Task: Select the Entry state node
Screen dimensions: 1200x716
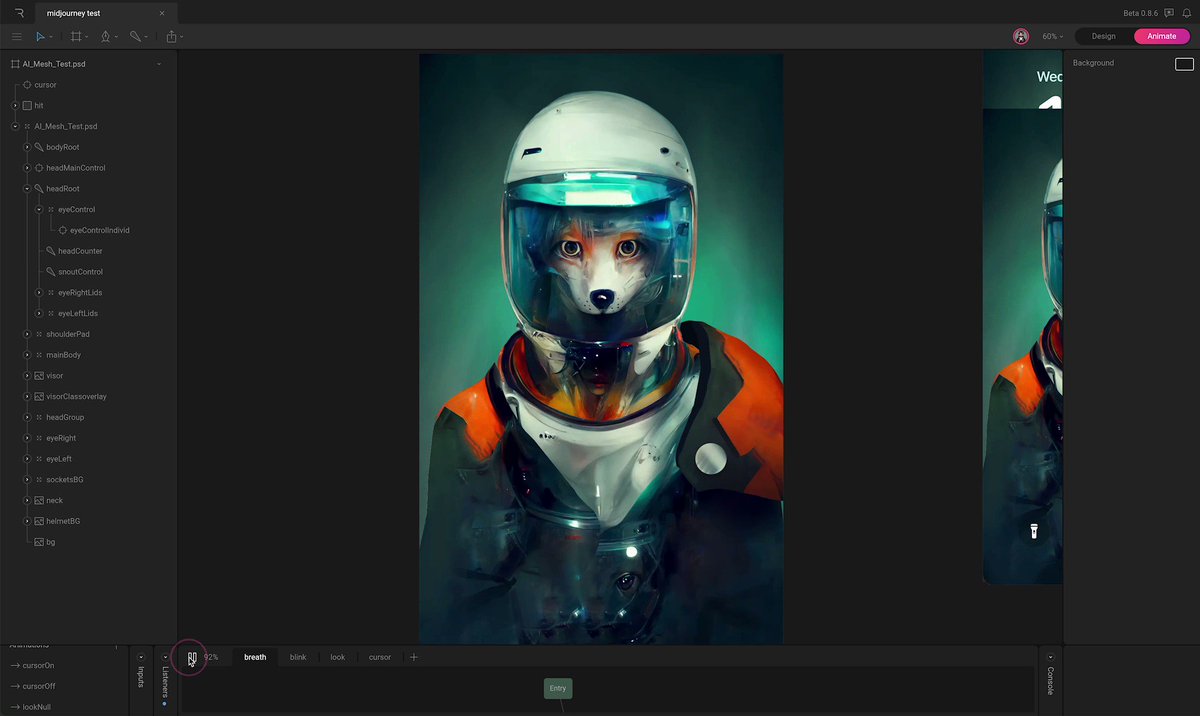Action: click(x=558, y=688)
